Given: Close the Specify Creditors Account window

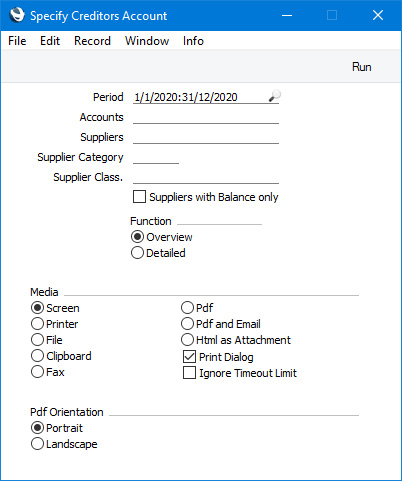Looking at the screenshot, I should pyautogui.click(x=378, y=15).
